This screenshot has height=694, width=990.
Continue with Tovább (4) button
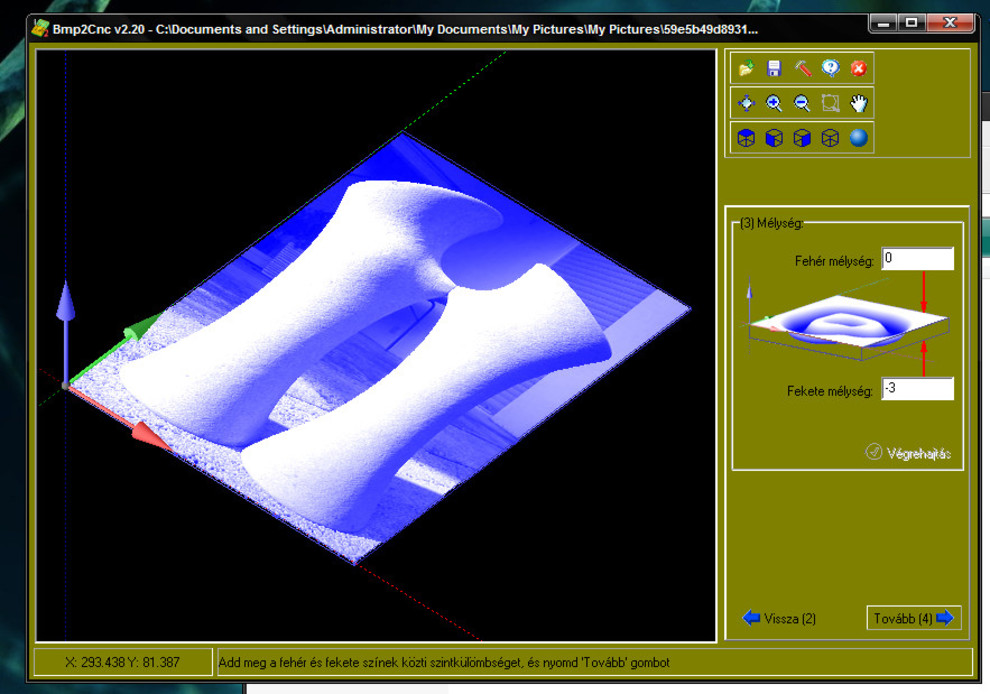pos(914,618)
